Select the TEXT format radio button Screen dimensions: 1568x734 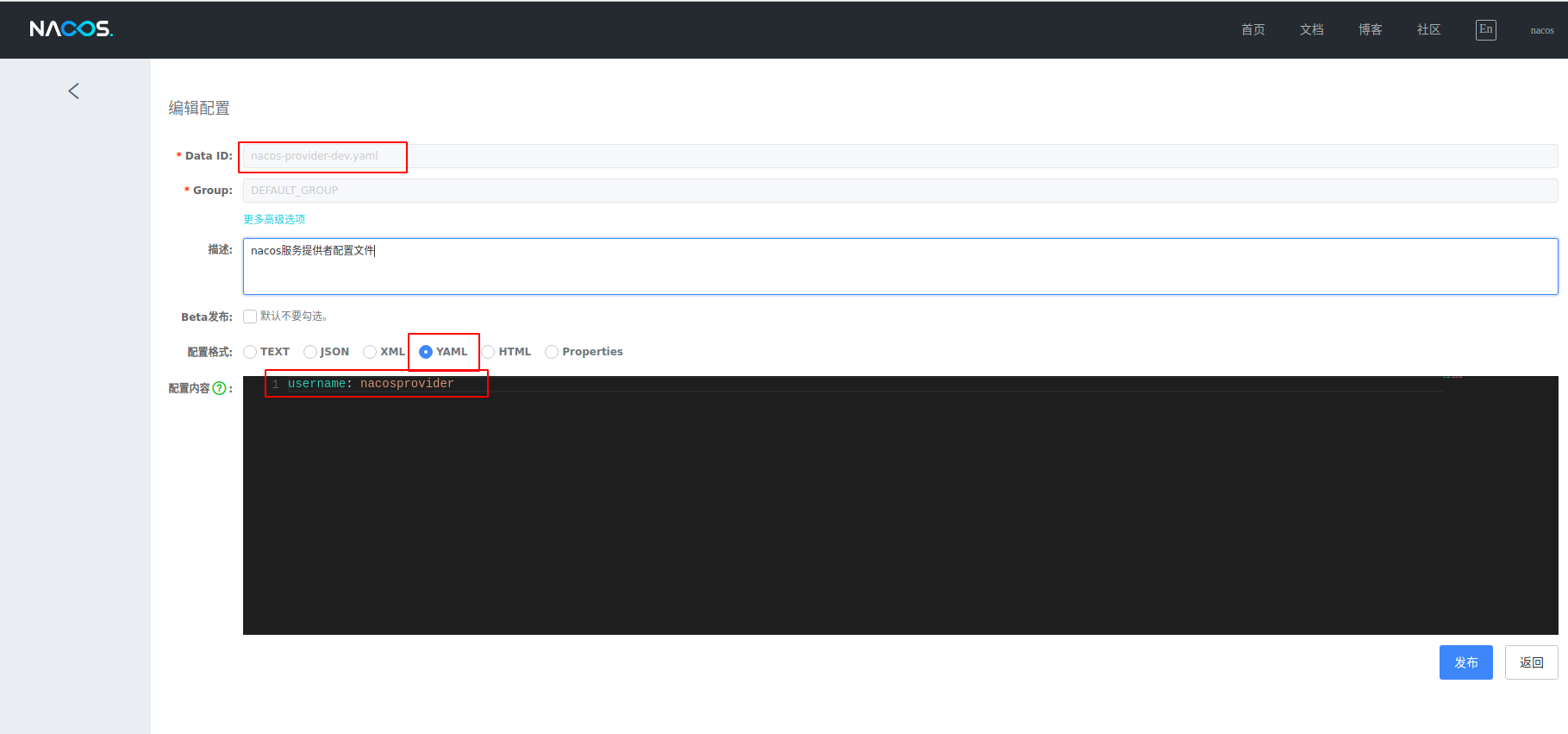[250, 352]
